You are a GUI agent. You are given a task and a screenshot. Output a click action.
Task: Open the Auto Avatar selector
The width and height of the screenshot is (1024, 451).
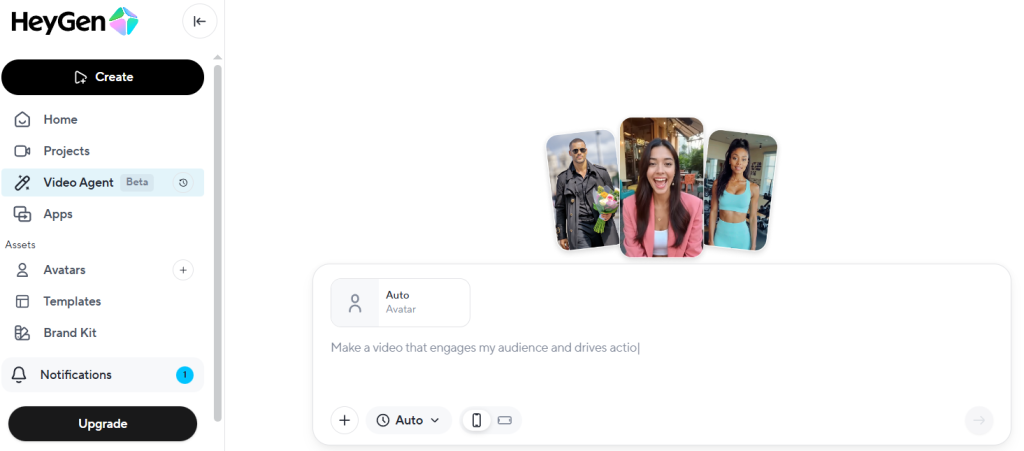400,302
